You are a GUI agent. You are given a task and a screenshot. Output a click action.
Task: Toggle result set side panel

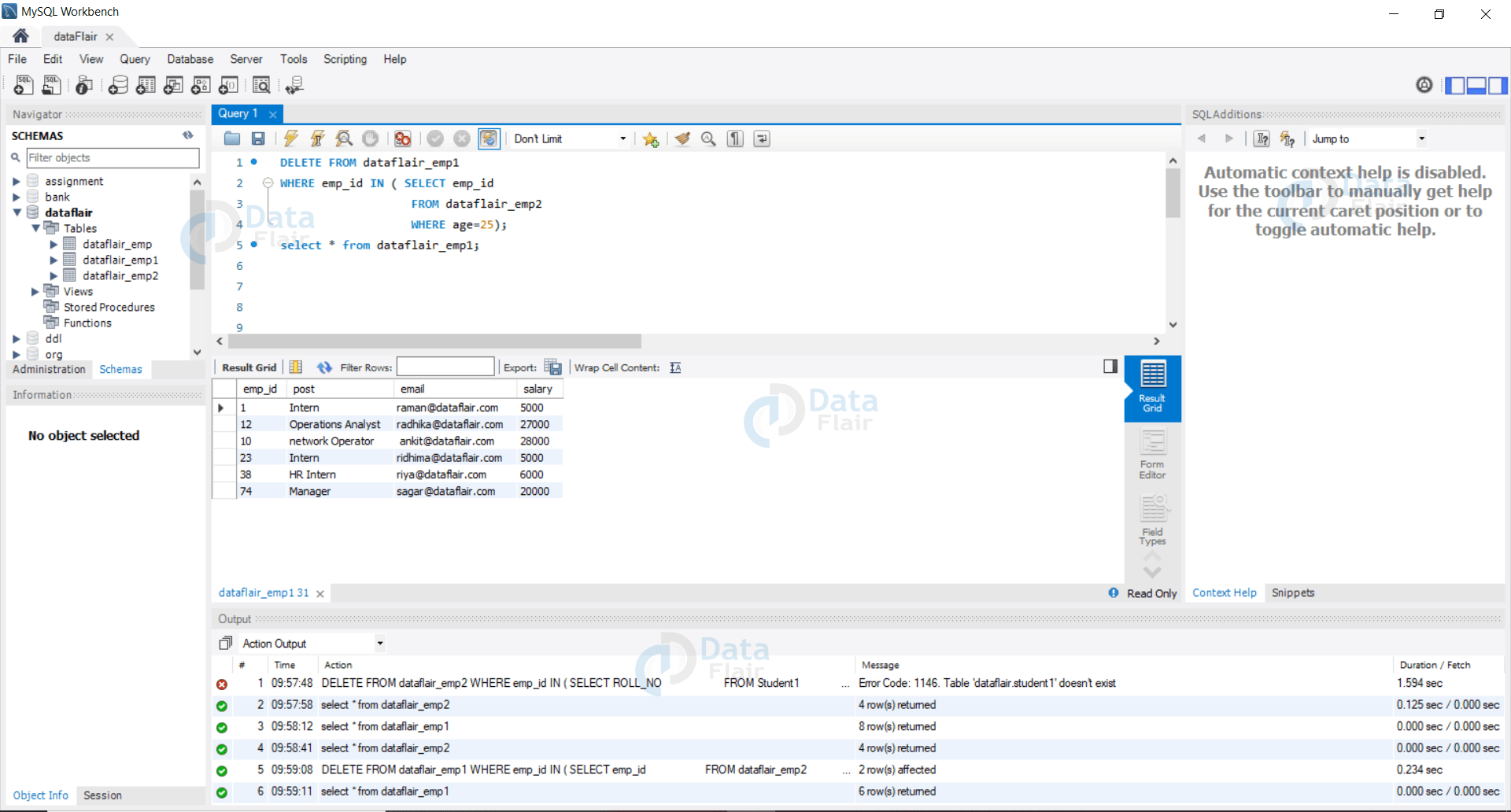(x=1110, y=366)
